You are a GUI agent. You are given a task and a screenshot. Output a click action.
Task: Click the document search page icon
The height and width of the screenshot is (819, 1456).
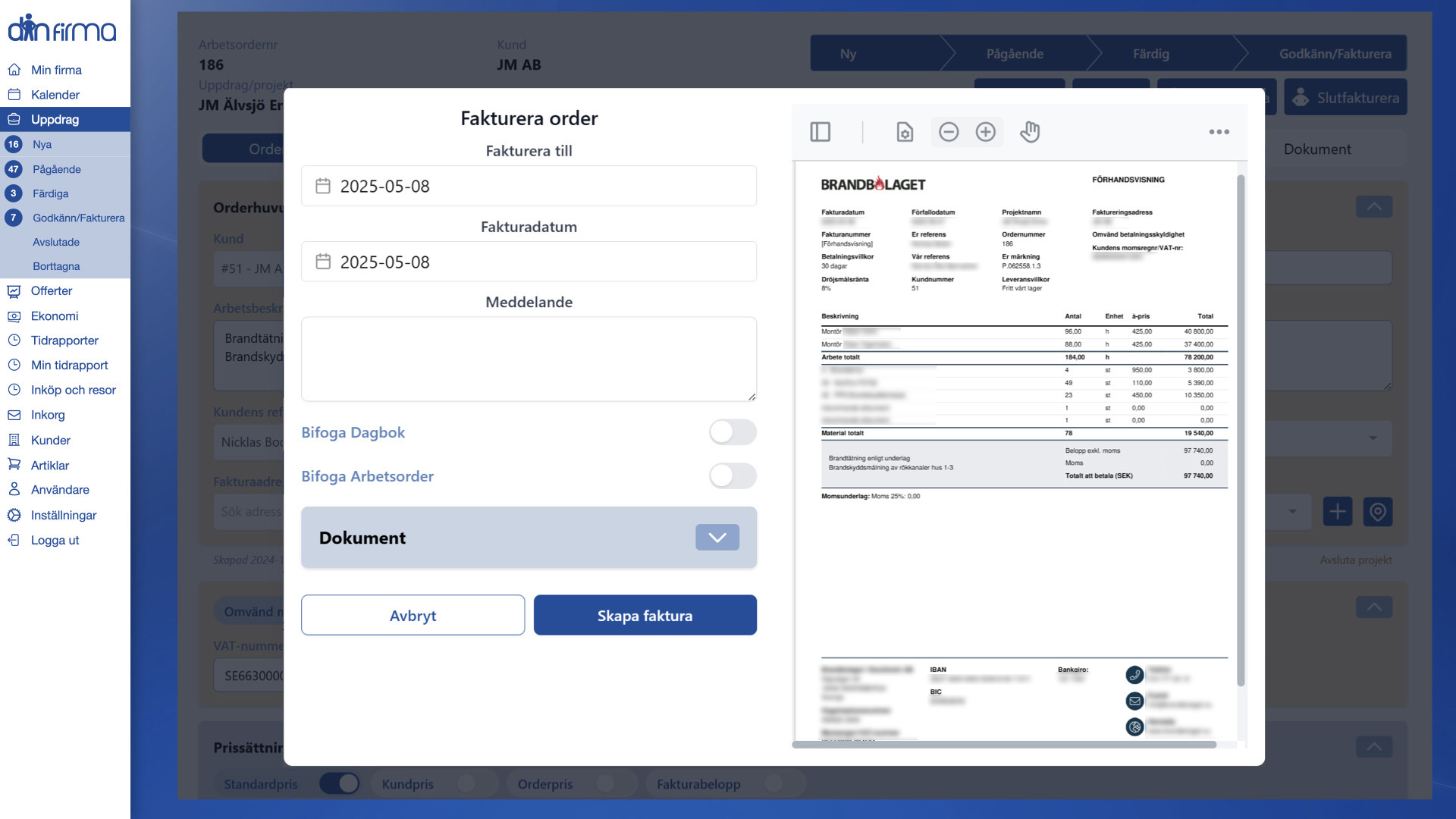click(x=905, y=132)
